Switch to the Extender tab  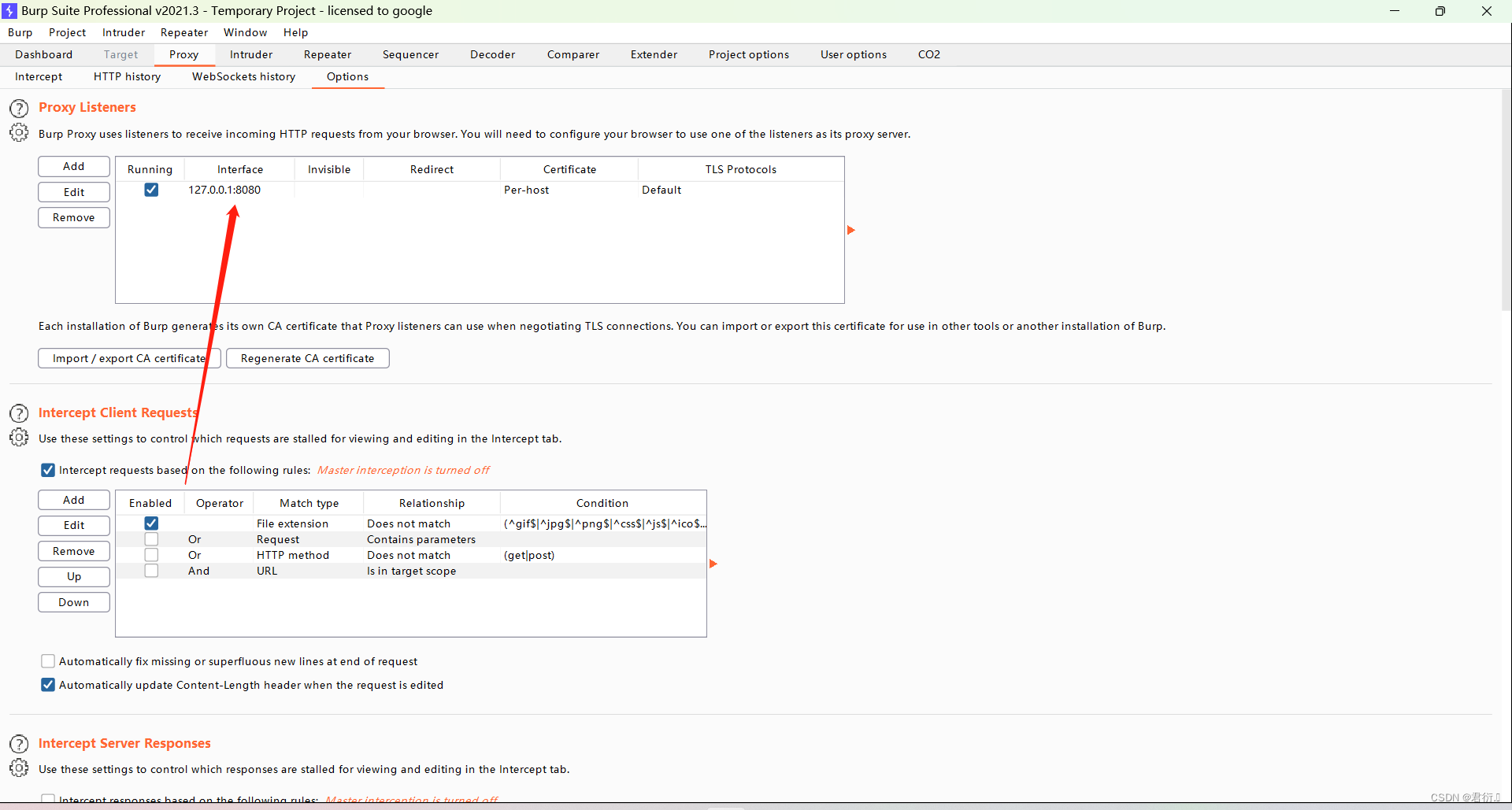click(654, 54)
